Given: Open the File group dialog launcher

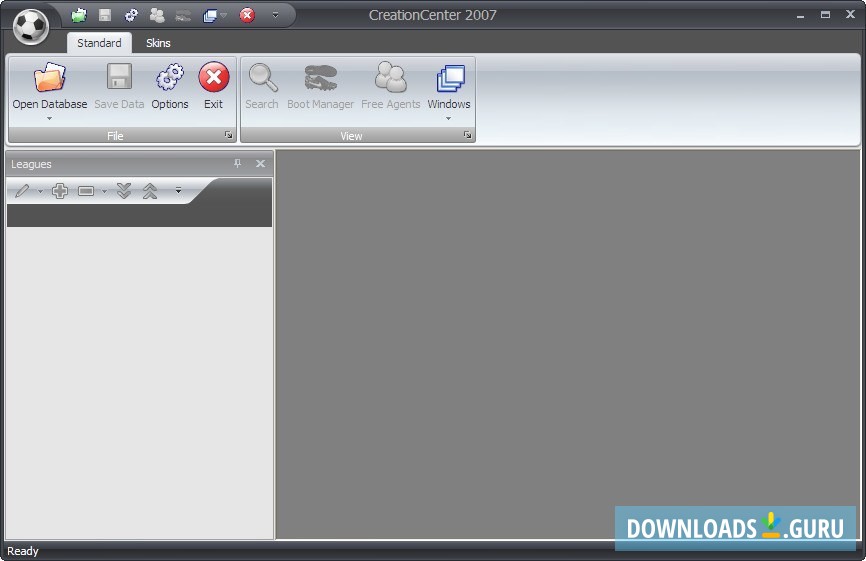Looking at the screenshot, I should [x=228, y=135].
